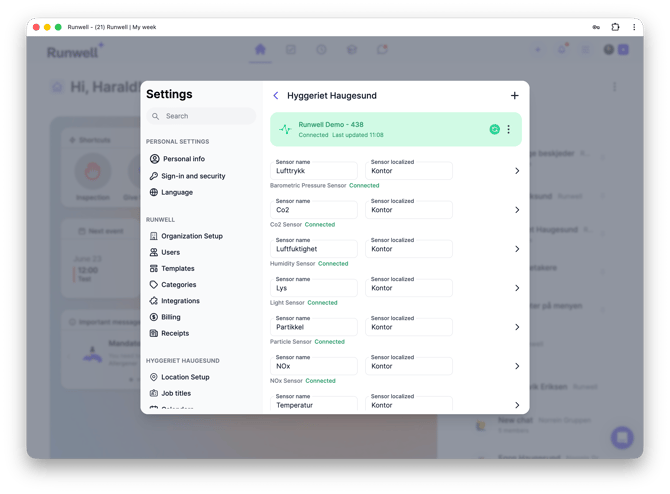Open the tasks checkbox icon in top navigation
The height and width of the screenshot is (494, 670).
click(x=291, y=50)
